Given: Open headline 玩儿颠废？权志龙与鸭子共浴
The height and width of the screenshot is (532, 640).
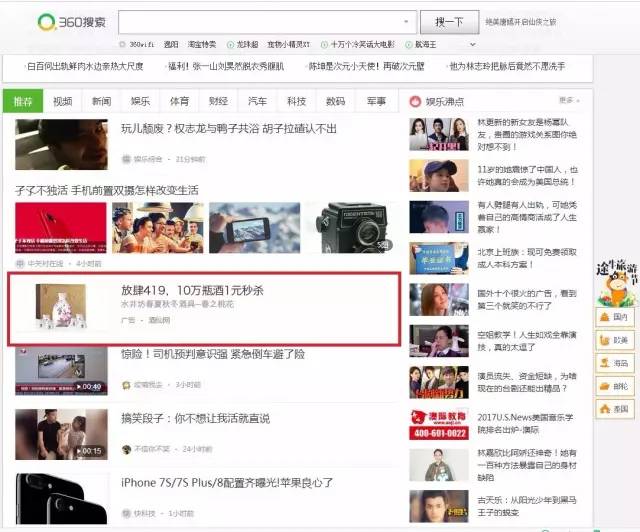Looking at the screenshot, I should click(228, 129).
